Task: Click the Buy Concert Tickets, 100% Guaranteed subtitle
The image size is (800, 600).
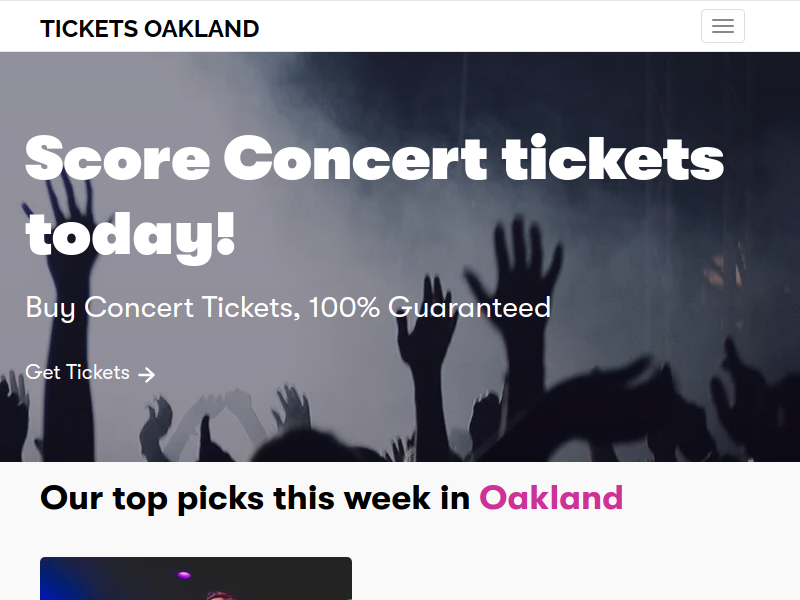Action: tap(288, 308)
